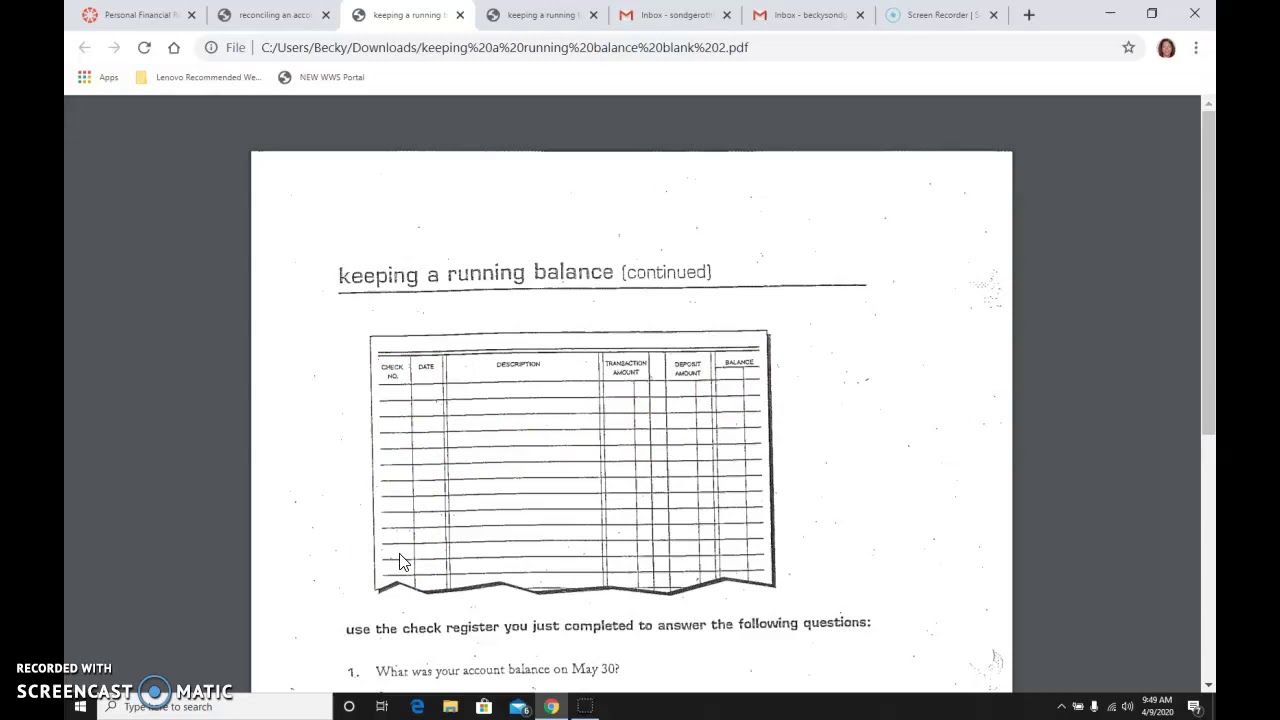This screenshot has width=1280, height=720.
Task: Click the DESCRIPTION column header in the register
Action: pyautogui.click(x=518, y=364)
